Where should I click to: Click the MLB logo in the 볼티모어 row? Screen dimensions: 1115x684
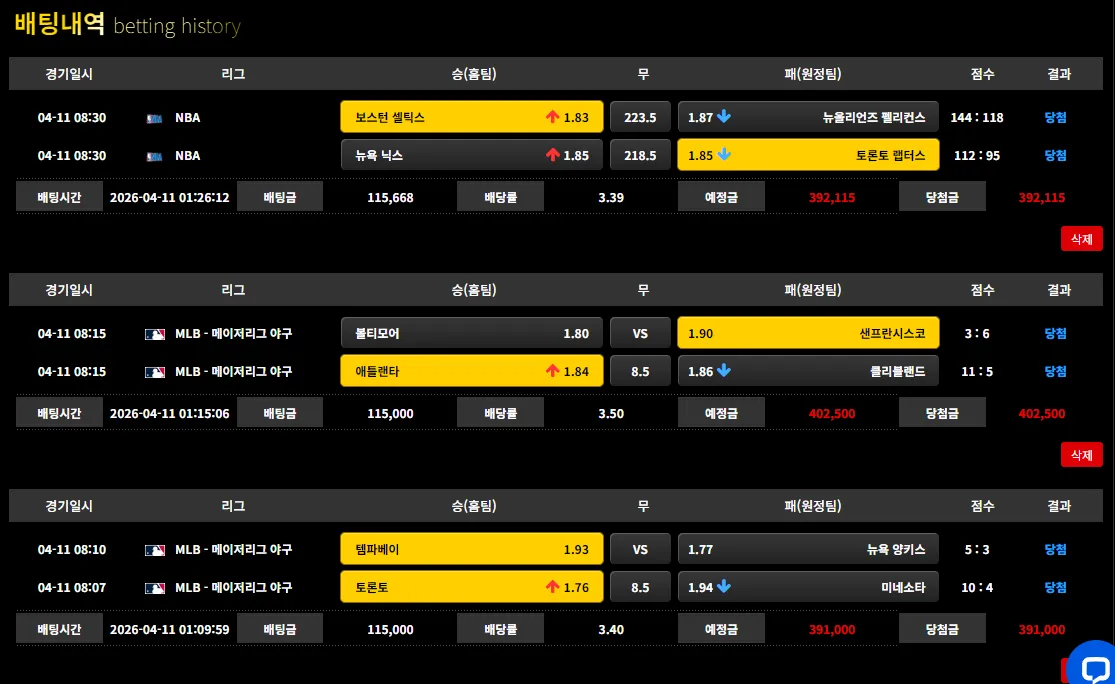pyautogui.click(x=154, y=334)
